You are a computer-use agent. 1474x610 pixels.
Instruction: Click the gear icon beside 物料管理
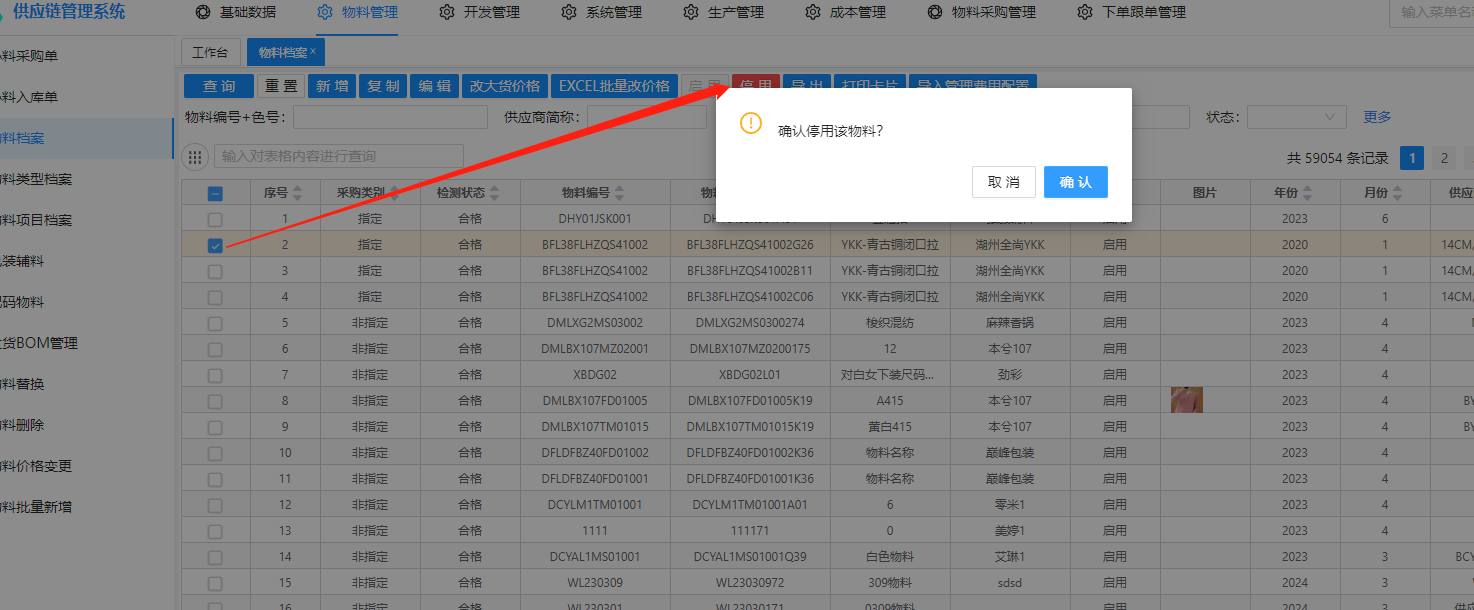click(325, 13)
